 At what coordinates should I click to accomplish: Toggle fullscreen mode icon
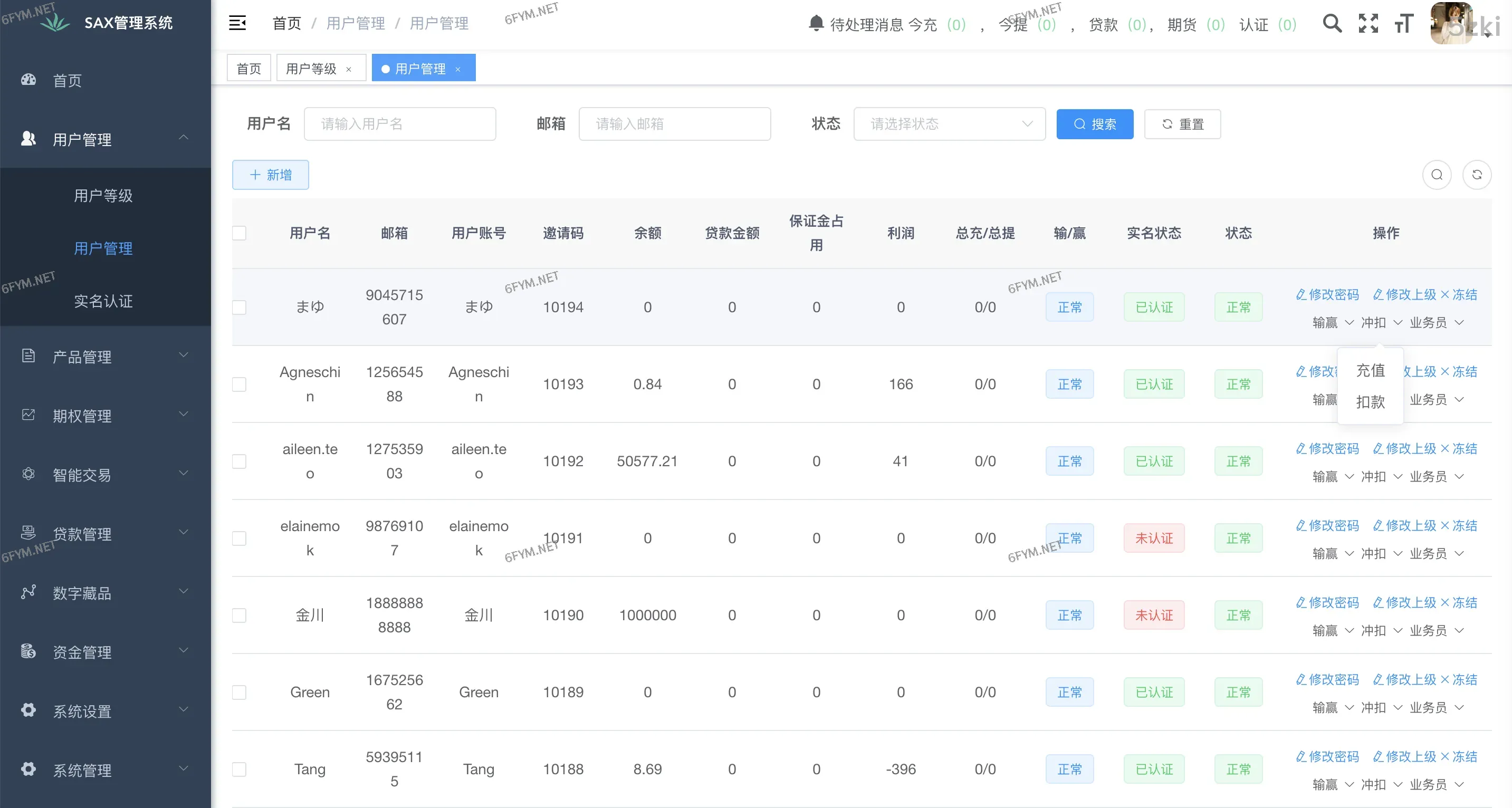pos(1368,24)
